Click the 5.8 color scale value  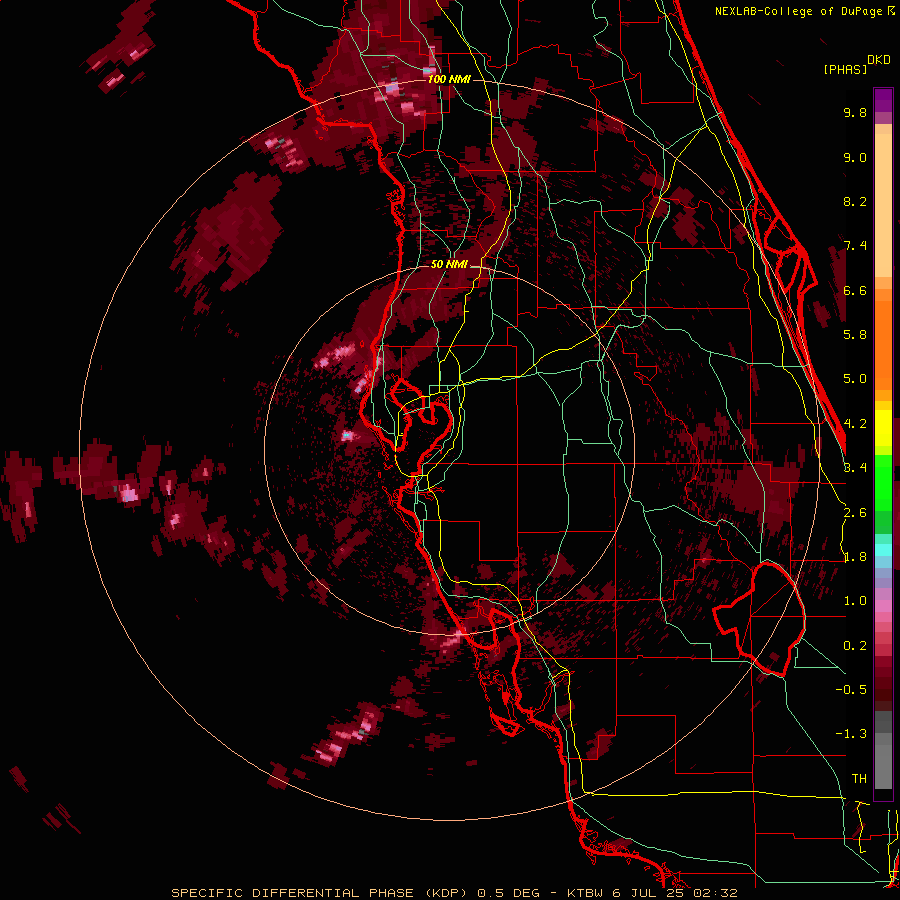tap(855, 335)
